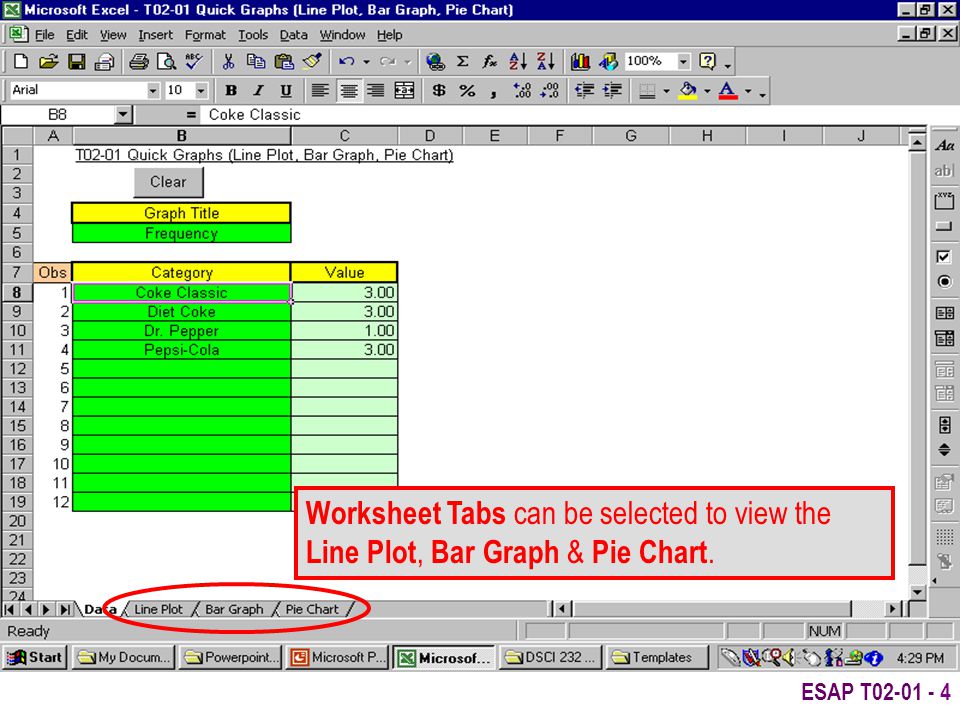
Task: Open the Data menu
Action: pyautogui.click(x=293, y=35)
